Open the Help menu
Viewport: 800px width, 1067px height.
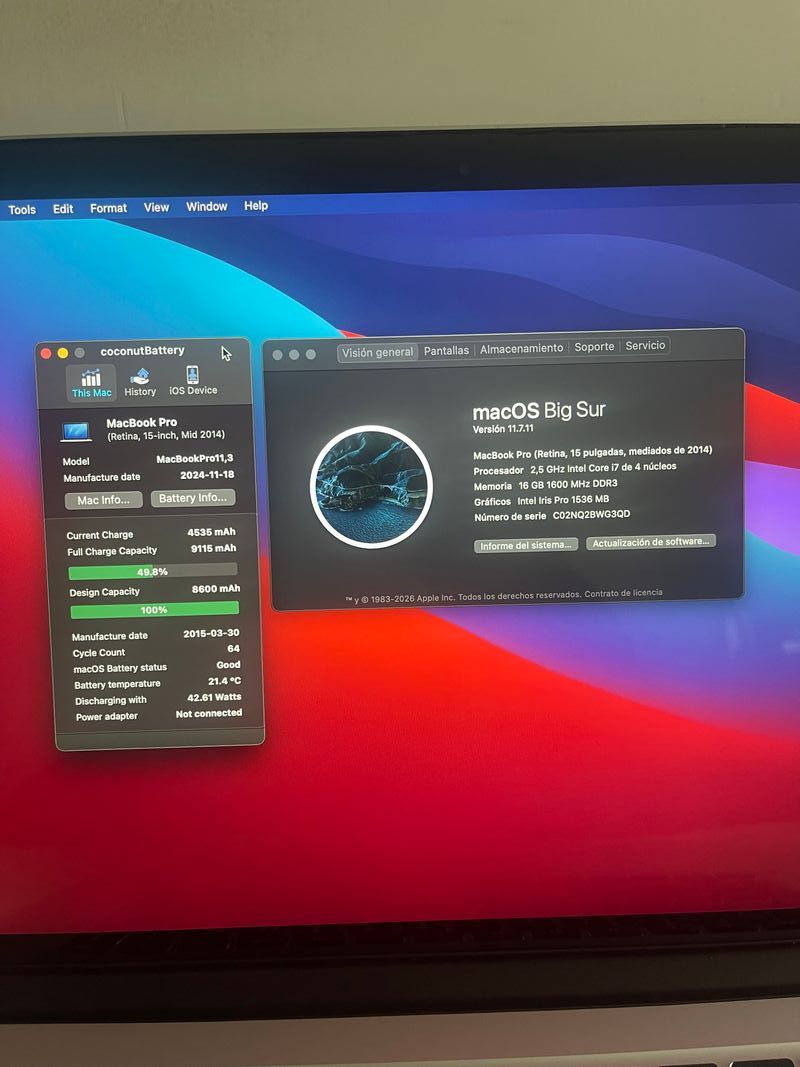[x=256, y=206]
